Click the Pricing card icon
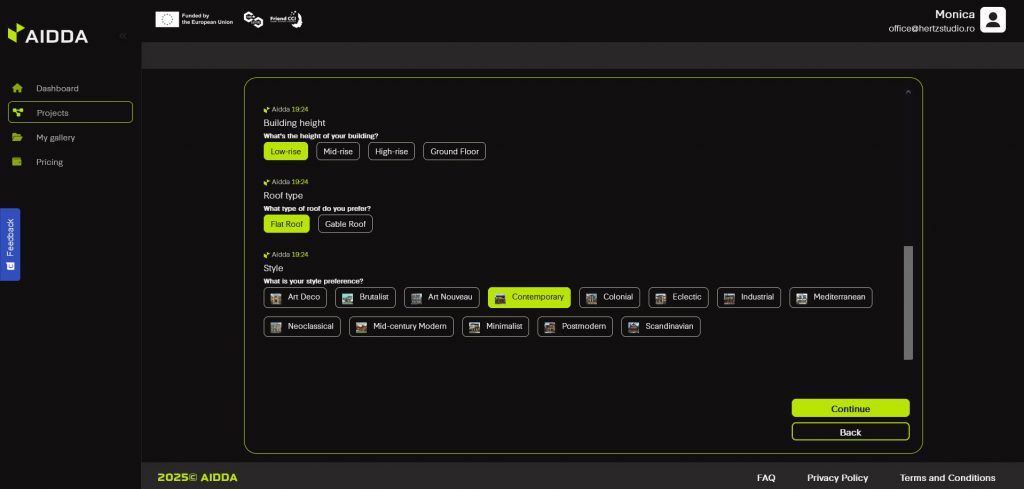The width and height of the screenshot is (1024, 489). pyautogui.click(x=17, y=162)
